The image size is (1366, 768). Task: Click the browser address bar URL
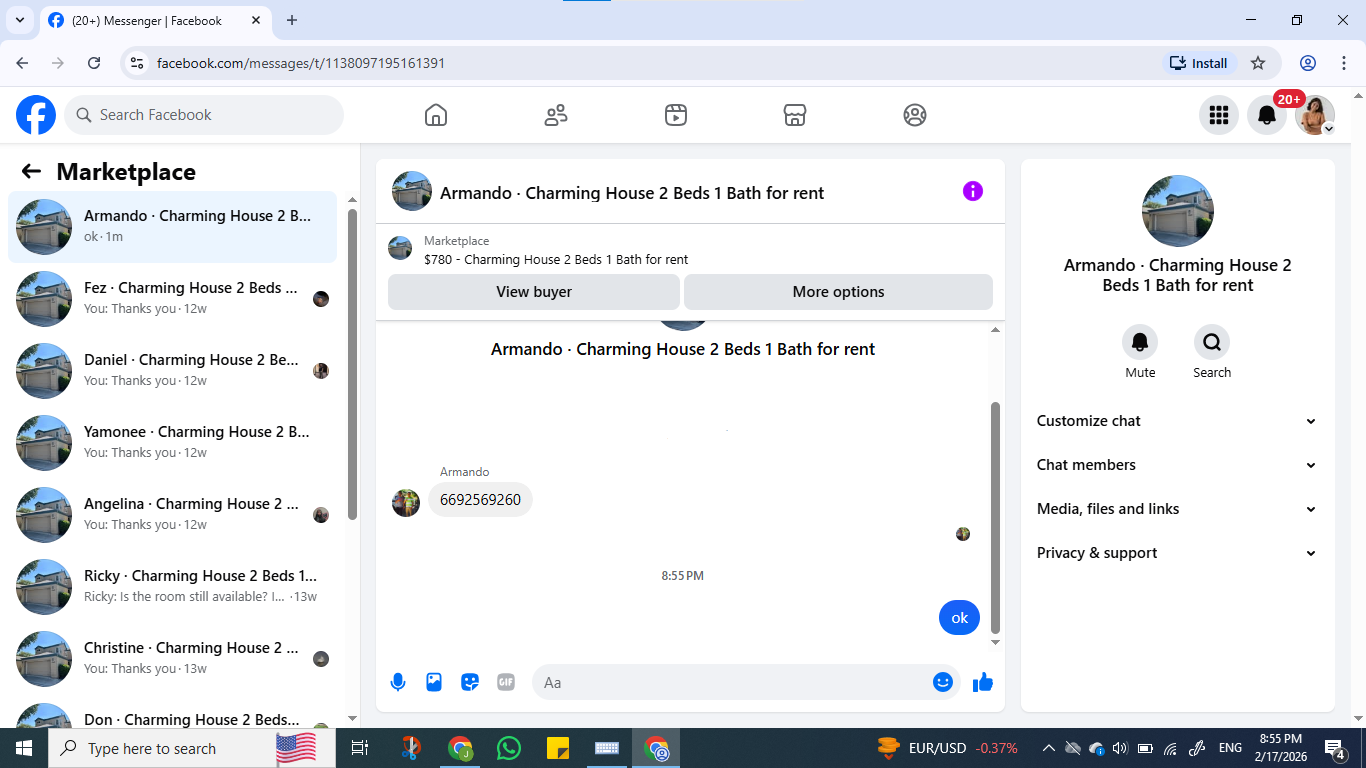tap(301, 63)
